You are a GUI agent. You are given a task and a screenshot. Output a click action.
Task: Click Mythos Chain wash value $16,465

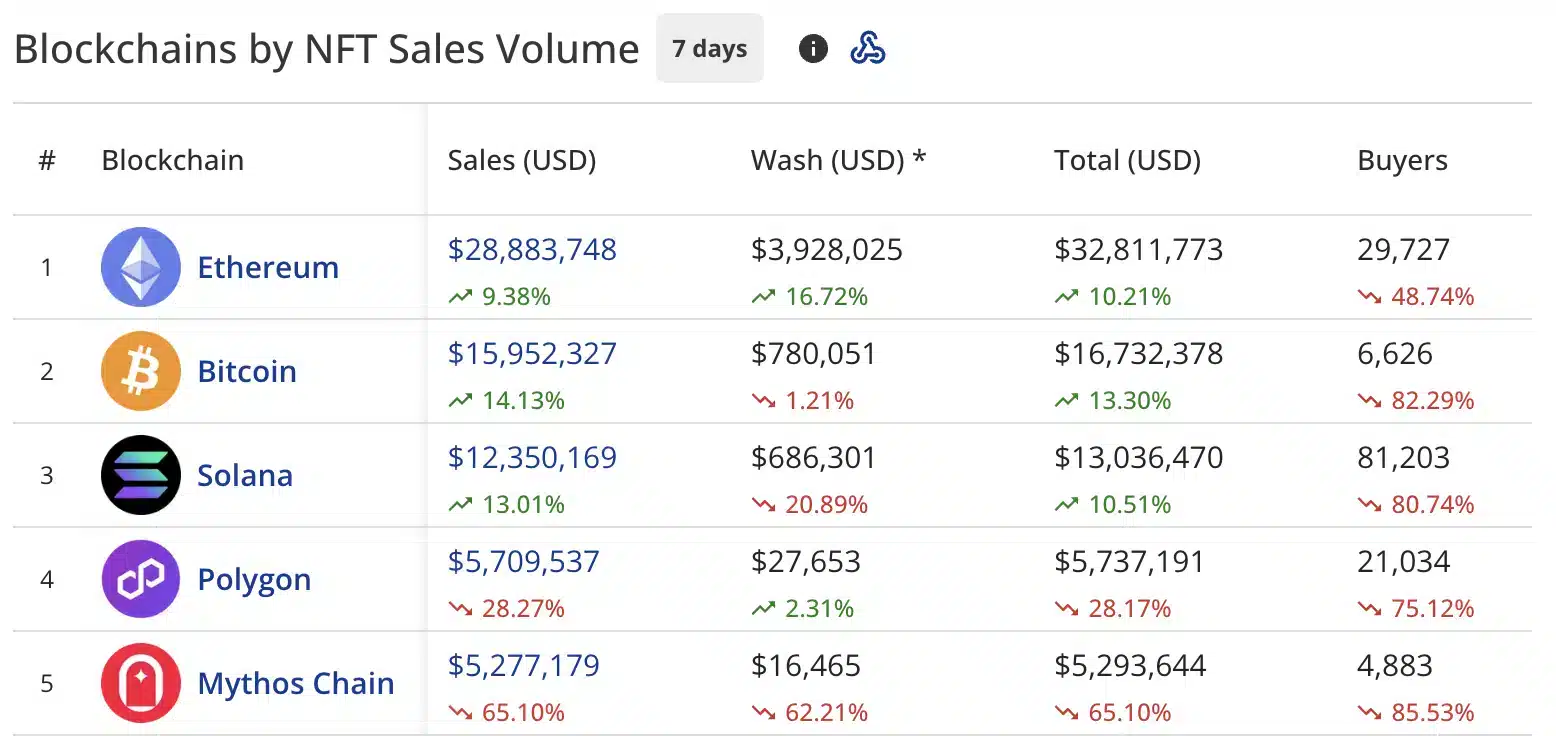(x=805, y=665)
